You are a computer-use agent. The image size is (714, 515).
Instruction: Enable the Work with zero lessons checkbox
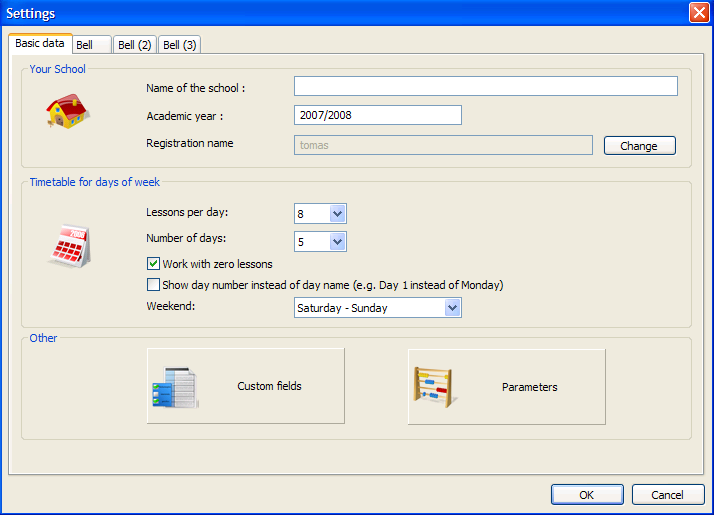154,264
